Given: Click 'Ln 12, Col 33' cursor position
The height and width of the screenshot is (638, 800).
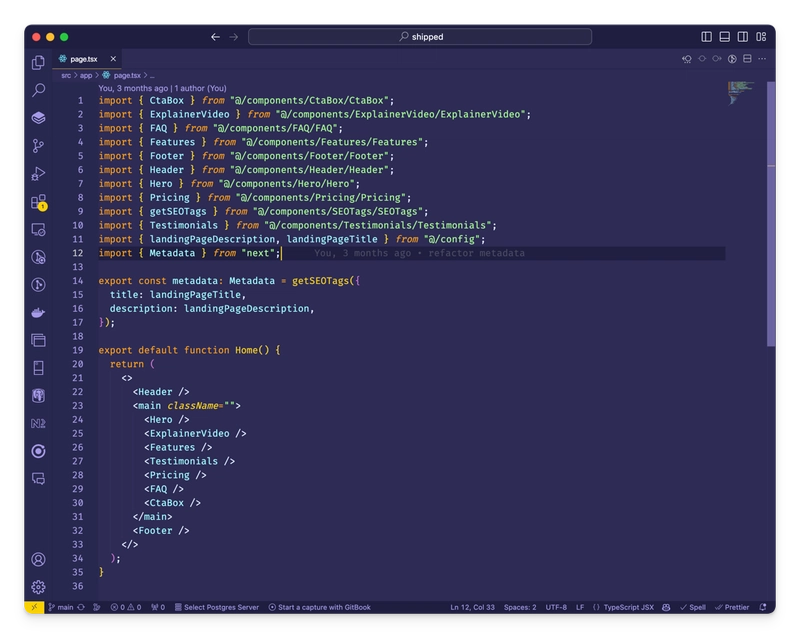Looking at the screenshot, I should point(472,607).
